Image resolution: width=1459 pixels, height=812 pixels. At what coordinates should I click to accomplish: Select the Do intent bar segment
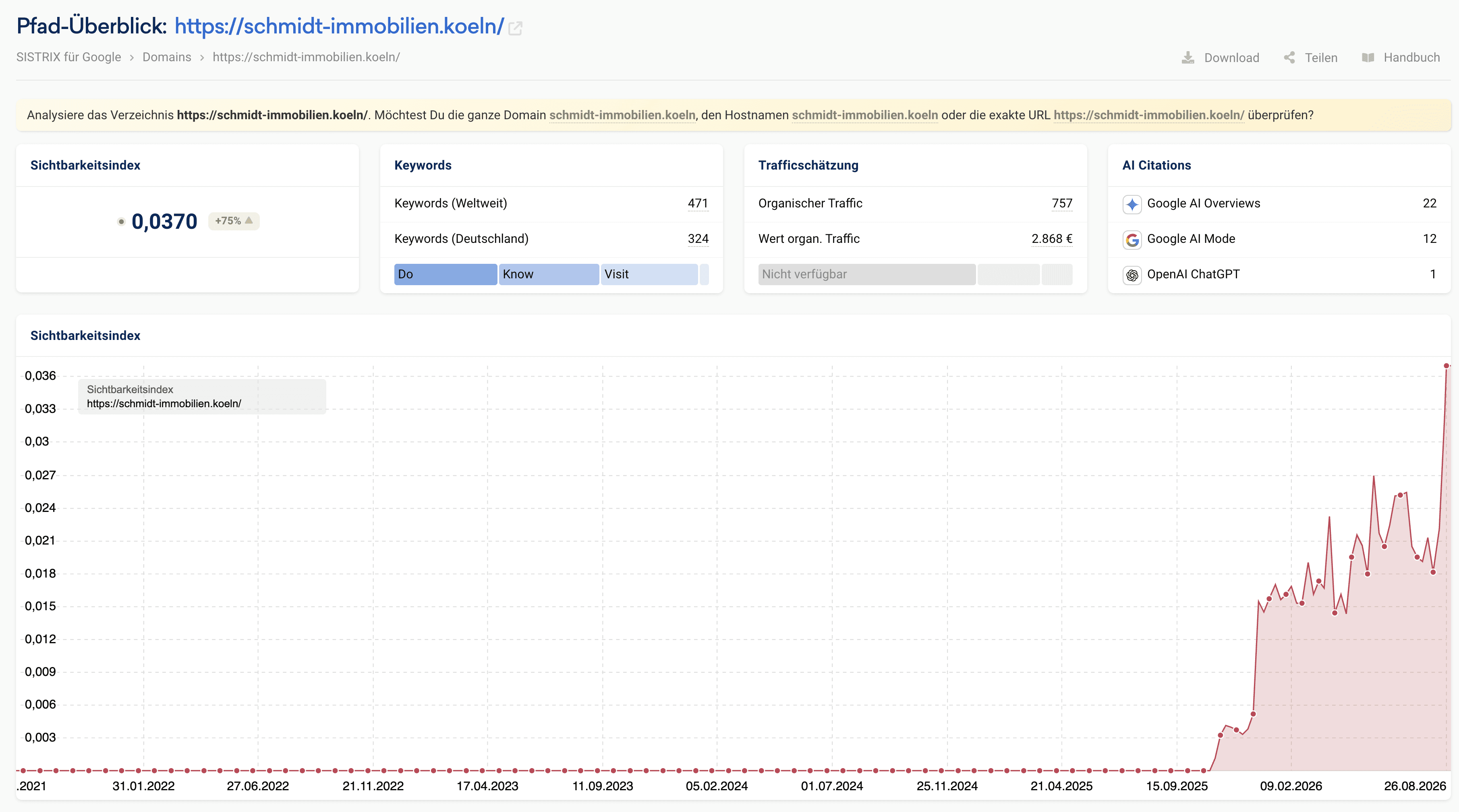[x=446, y=274]
